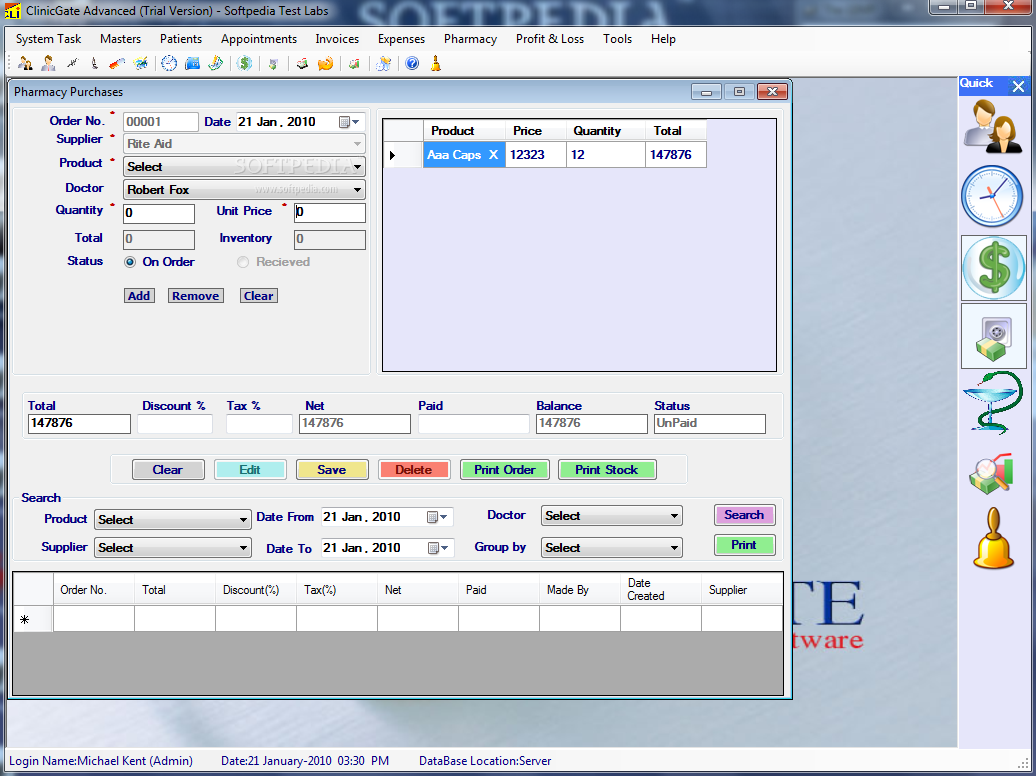
Task: Click the drawing palette toolbar icon
Action: (141, 63)
